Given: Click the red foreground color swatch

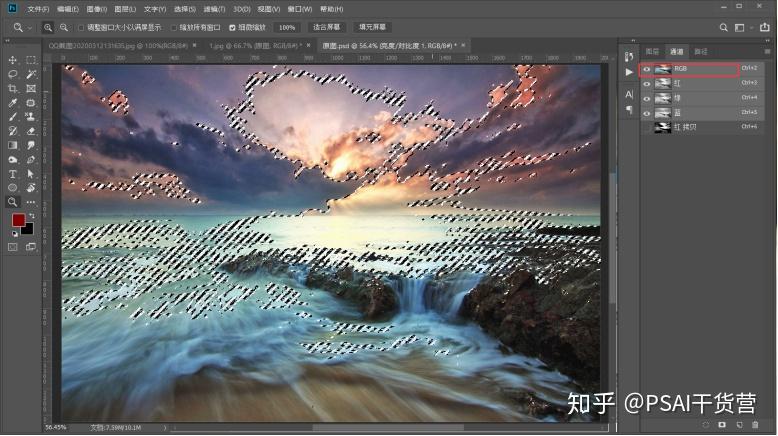Looking at the screenshot, I should click(x=18, y=220).
